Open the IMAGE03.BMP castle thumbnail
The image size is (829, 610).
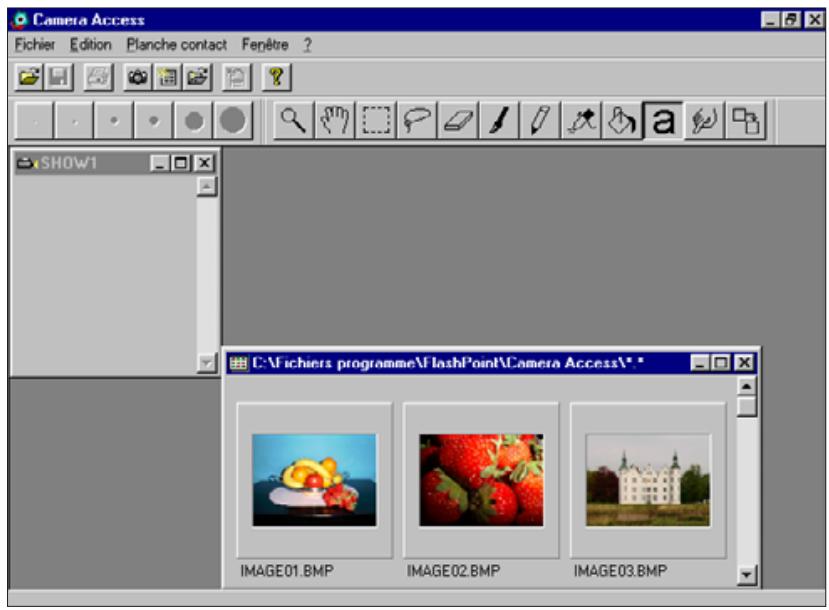(648, 480)
